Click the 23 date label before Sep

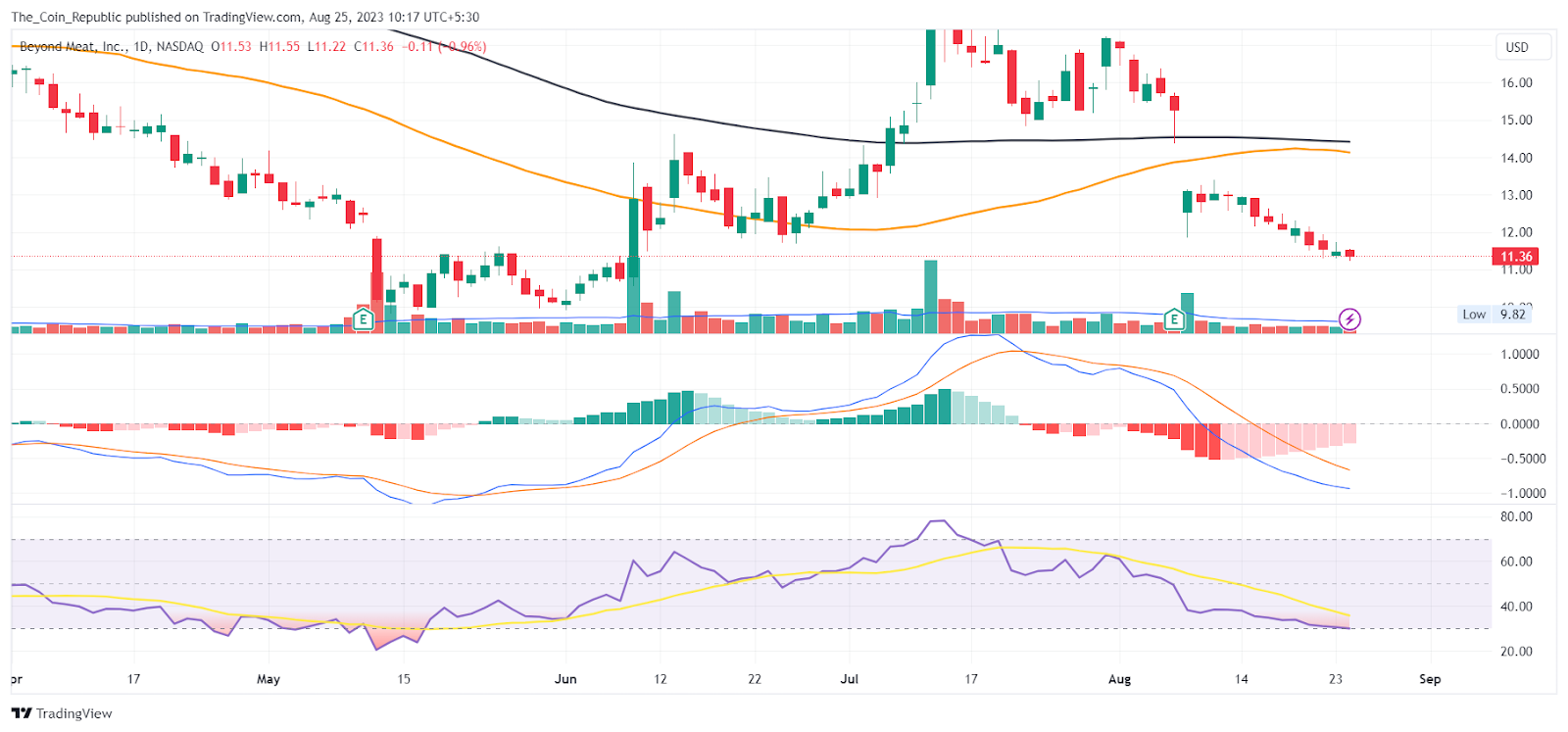[1336, 679]
